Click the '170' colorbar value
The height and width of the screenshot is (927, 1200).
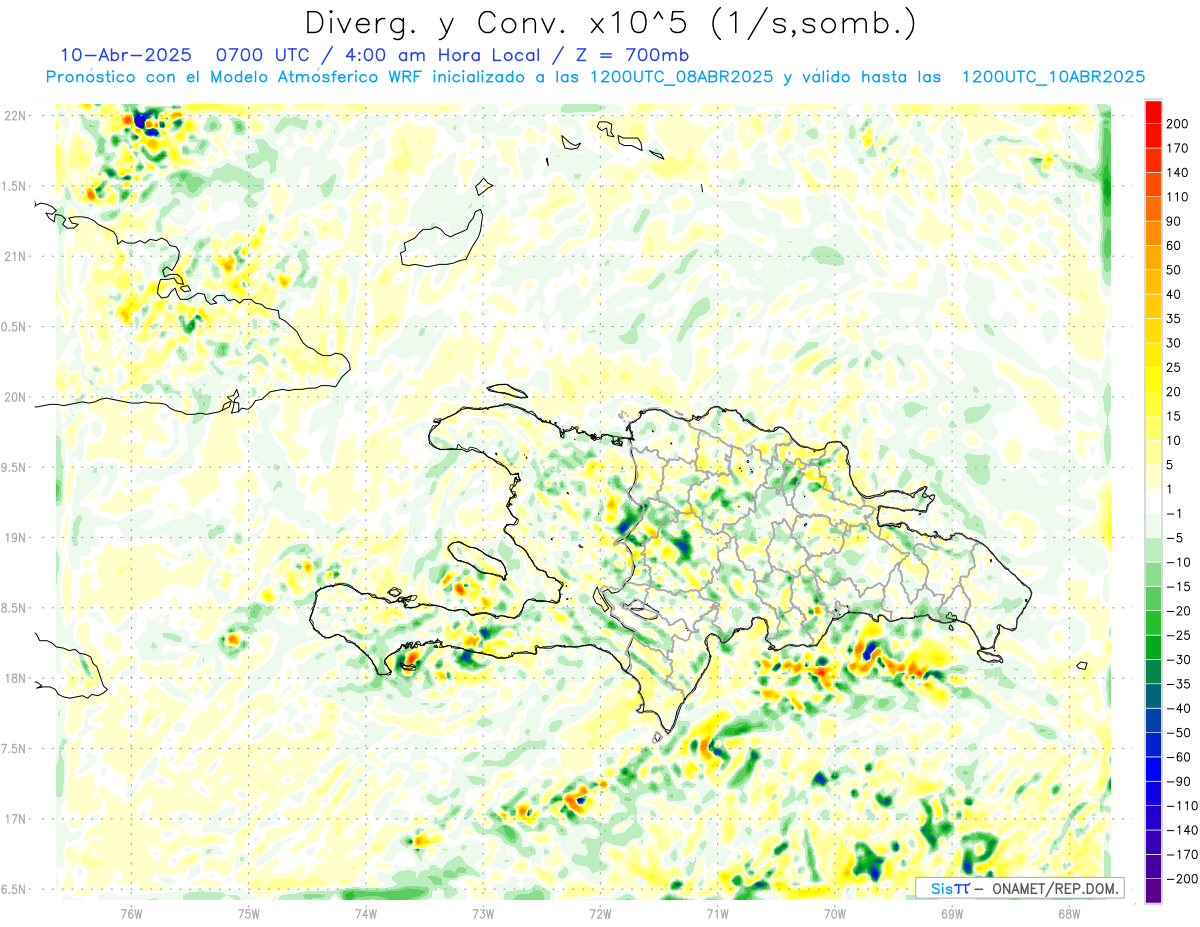coord(1179,148)
